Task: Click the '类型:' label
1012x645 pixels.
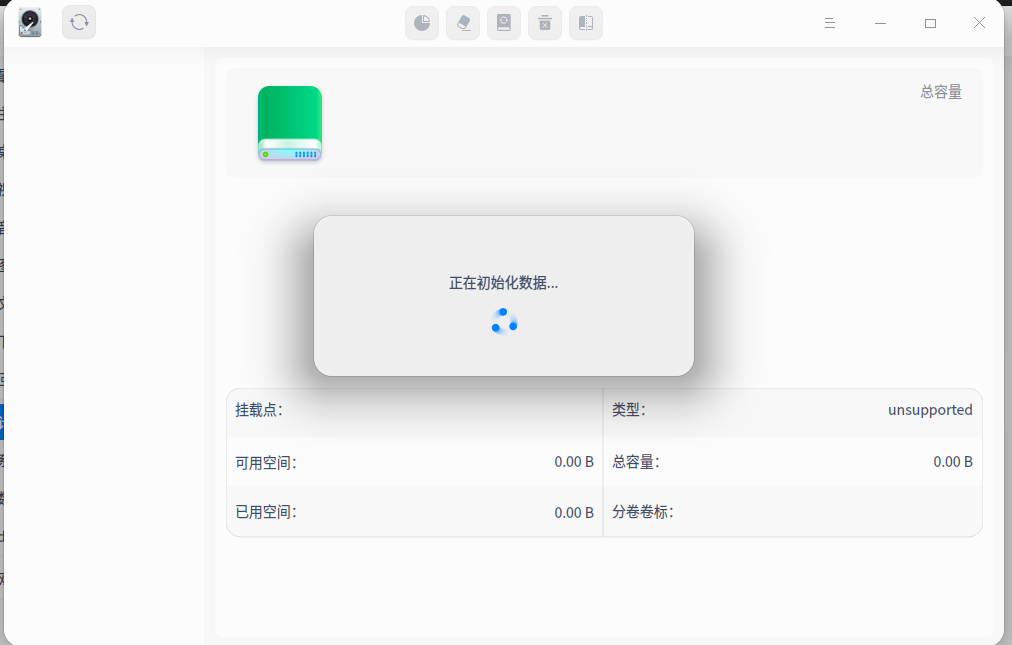Action: pos(629,410)
